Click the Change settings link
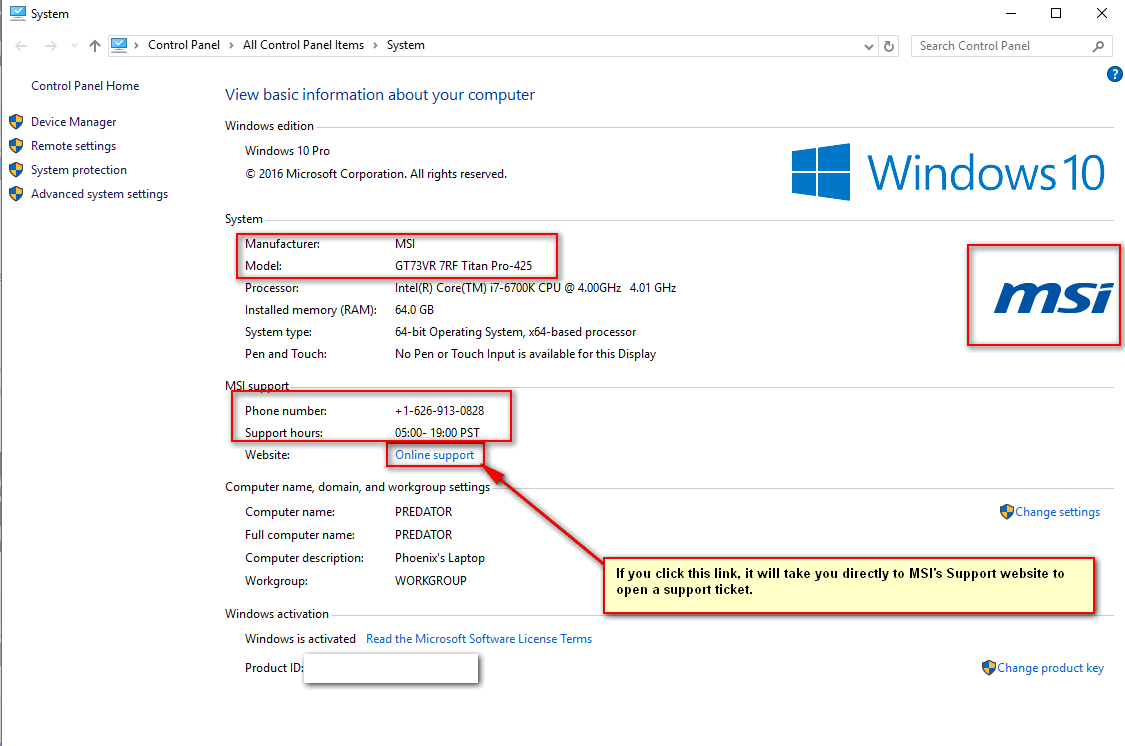 pyautogui.click(x=1058, y=512)
